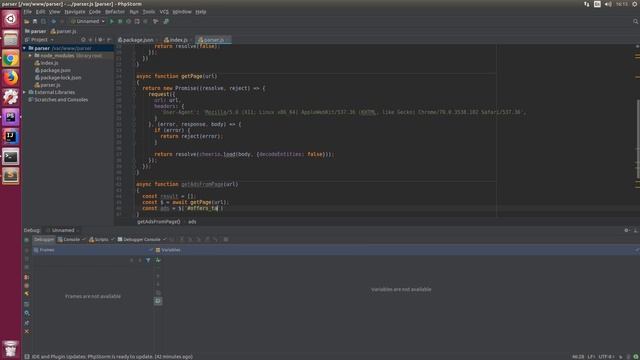
Task: Open File menu
Action: [x=27, y=12]
